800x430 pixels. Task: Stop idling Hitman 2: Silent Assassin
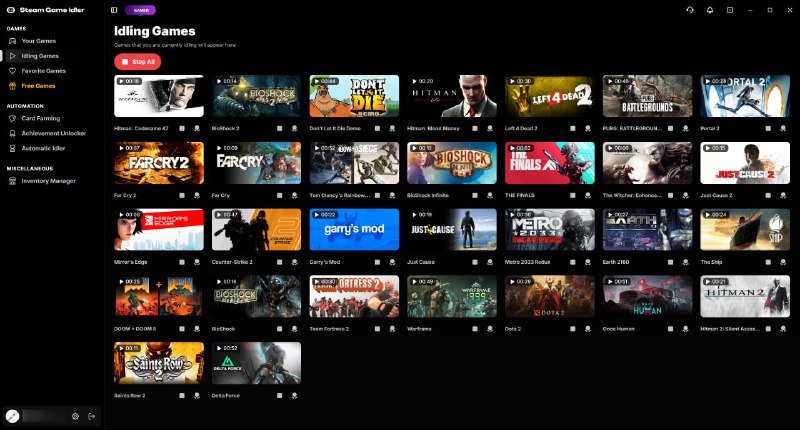pos(768,329)
